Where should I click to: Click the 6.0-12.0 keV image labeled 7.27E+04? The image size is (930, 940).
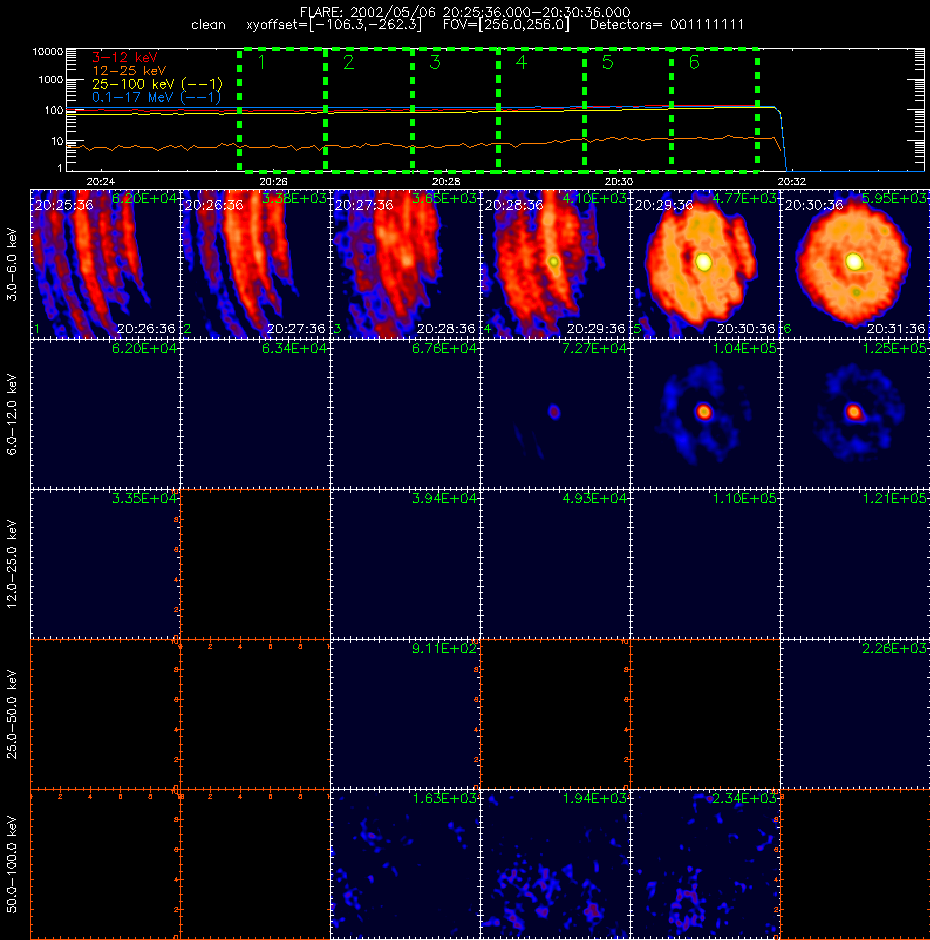pos(555,414)
